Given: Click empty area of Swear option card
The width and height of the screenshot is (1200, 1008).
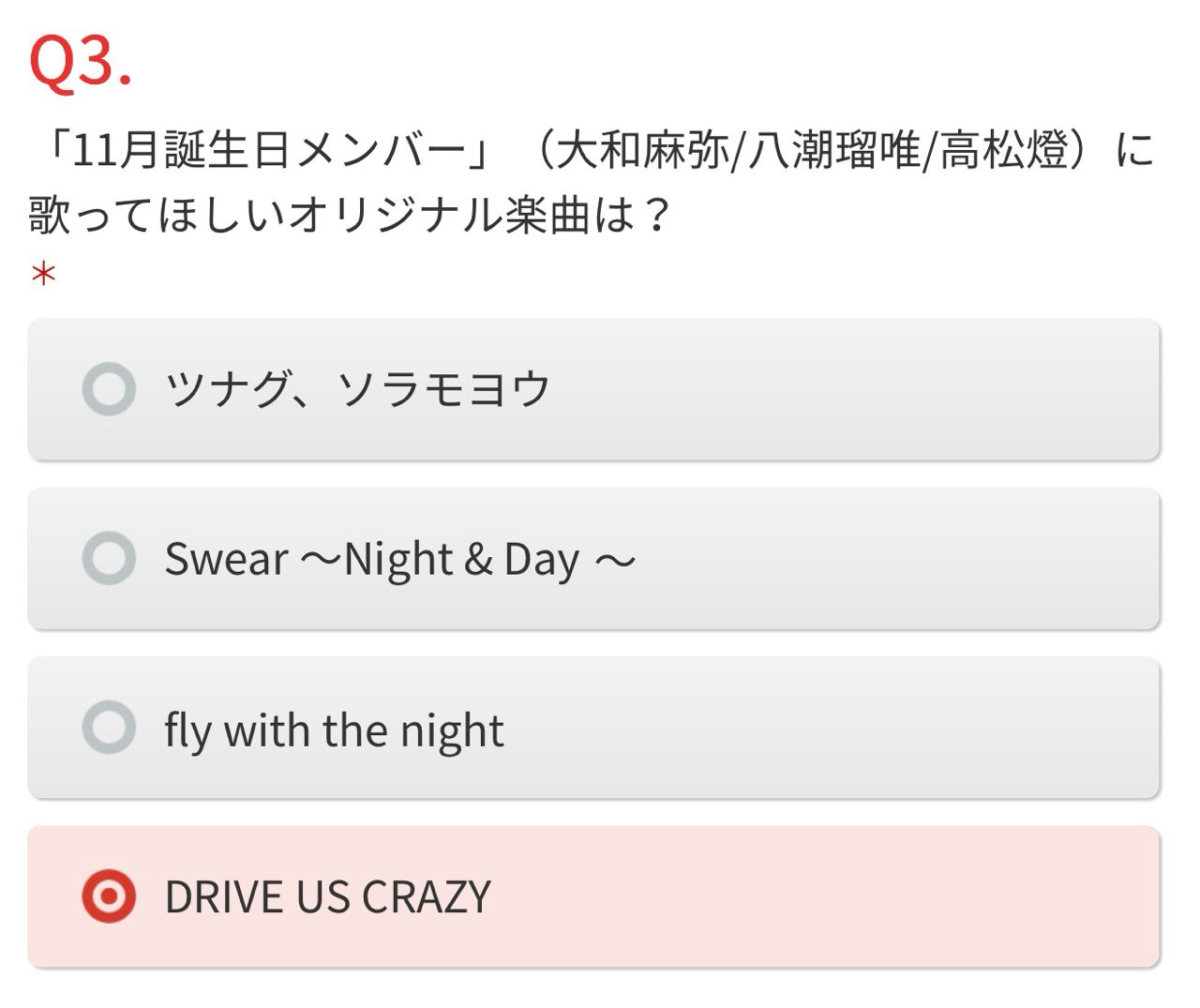Looking at the screenshot, I should [891, 559].
